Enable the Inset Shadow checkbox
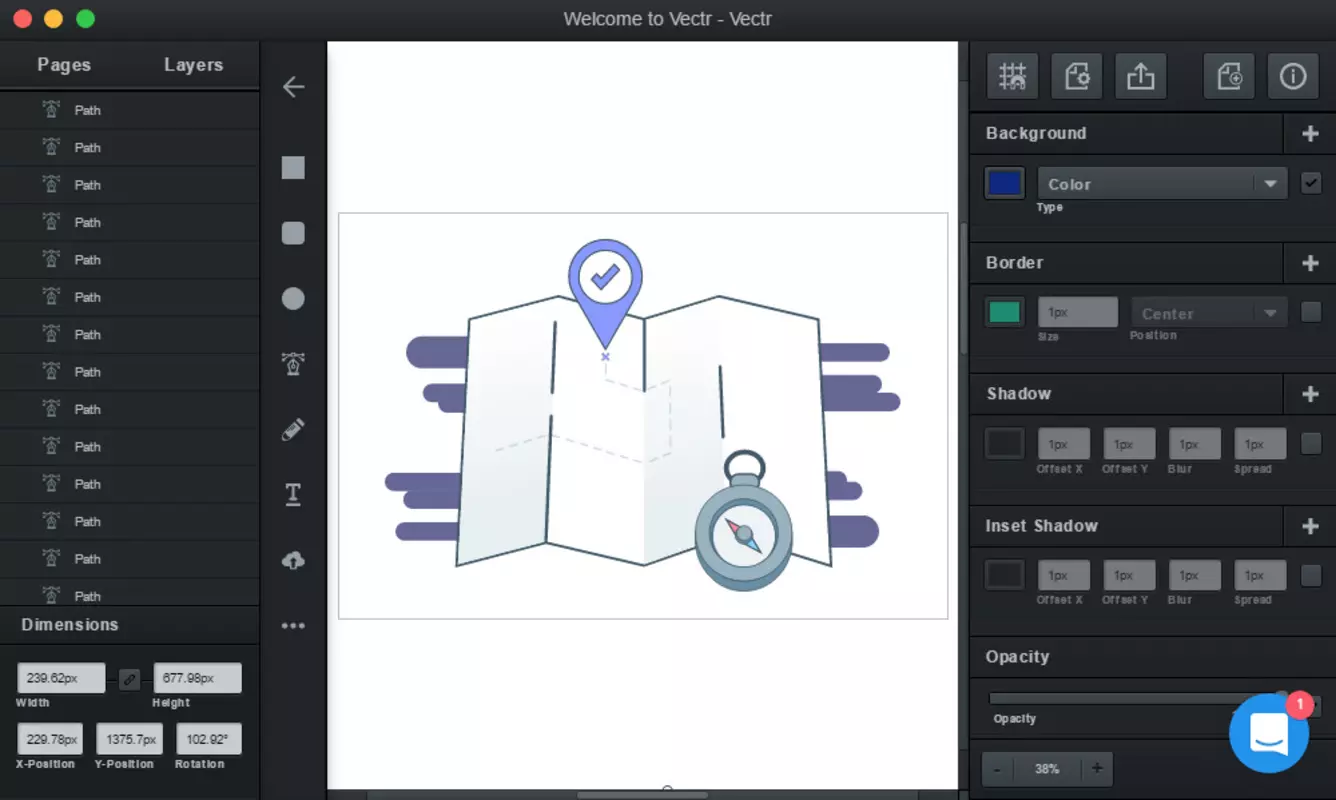Image resolution: width=1336 pixels, height=800 pixels. [1311, 575]
